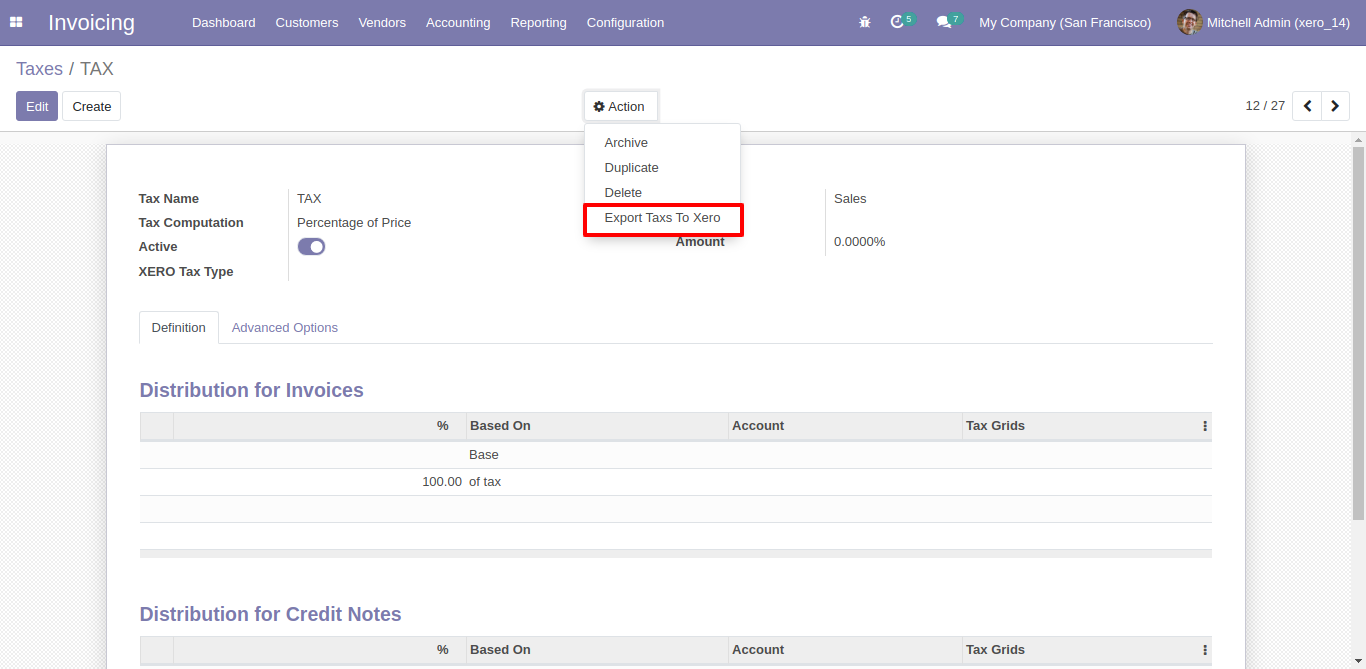
Task: Open the My Company (San Francisco) switcher
Action: click(x=1065, y=22)
